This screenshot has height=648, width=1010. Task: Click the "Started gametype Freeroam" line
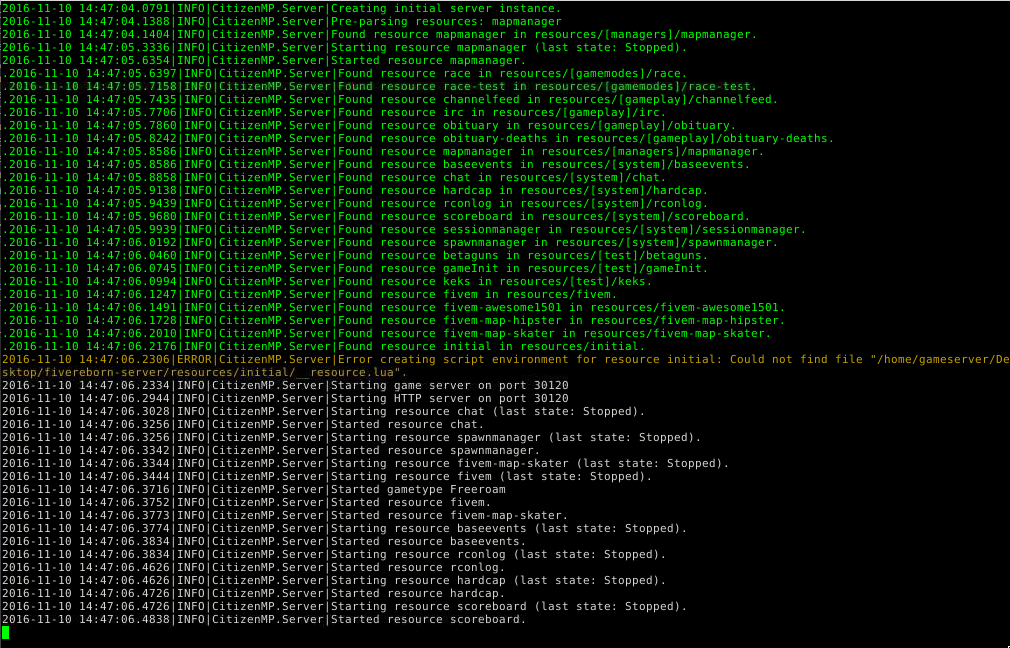tap(254, 490)
